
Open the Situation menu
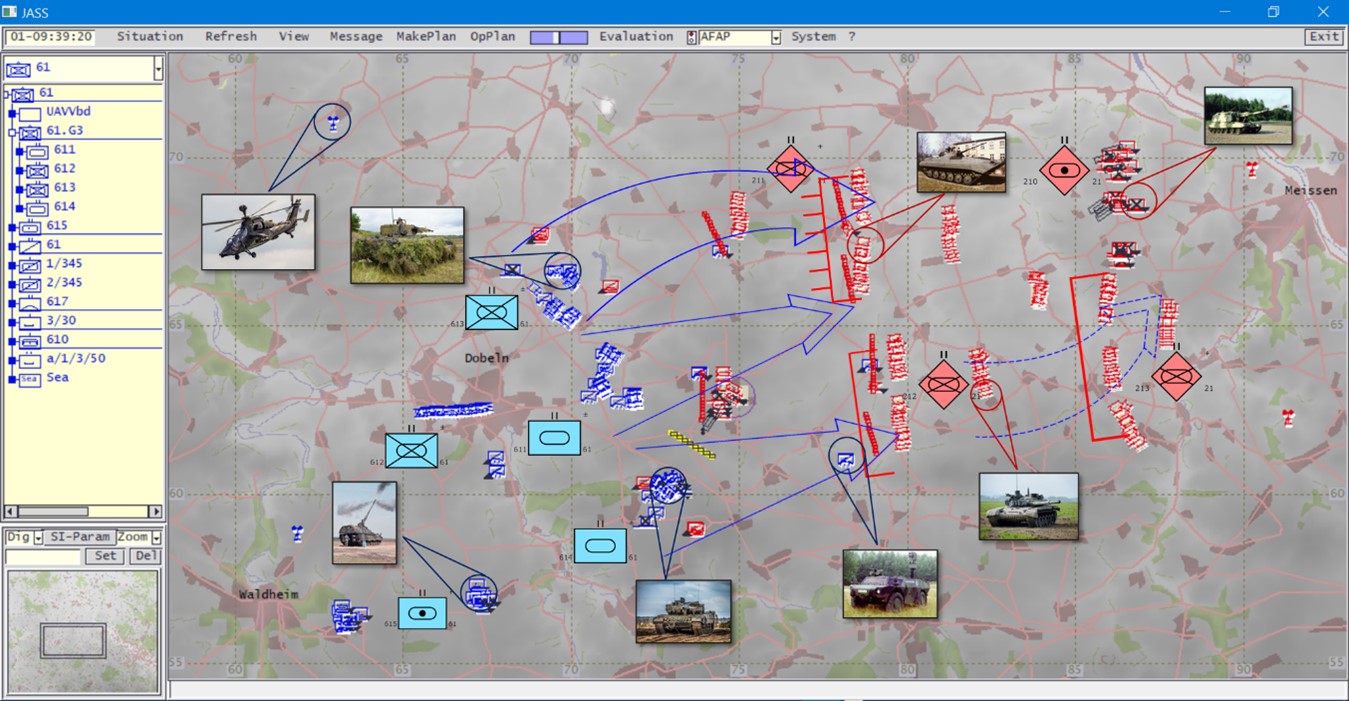coord(150,36)
